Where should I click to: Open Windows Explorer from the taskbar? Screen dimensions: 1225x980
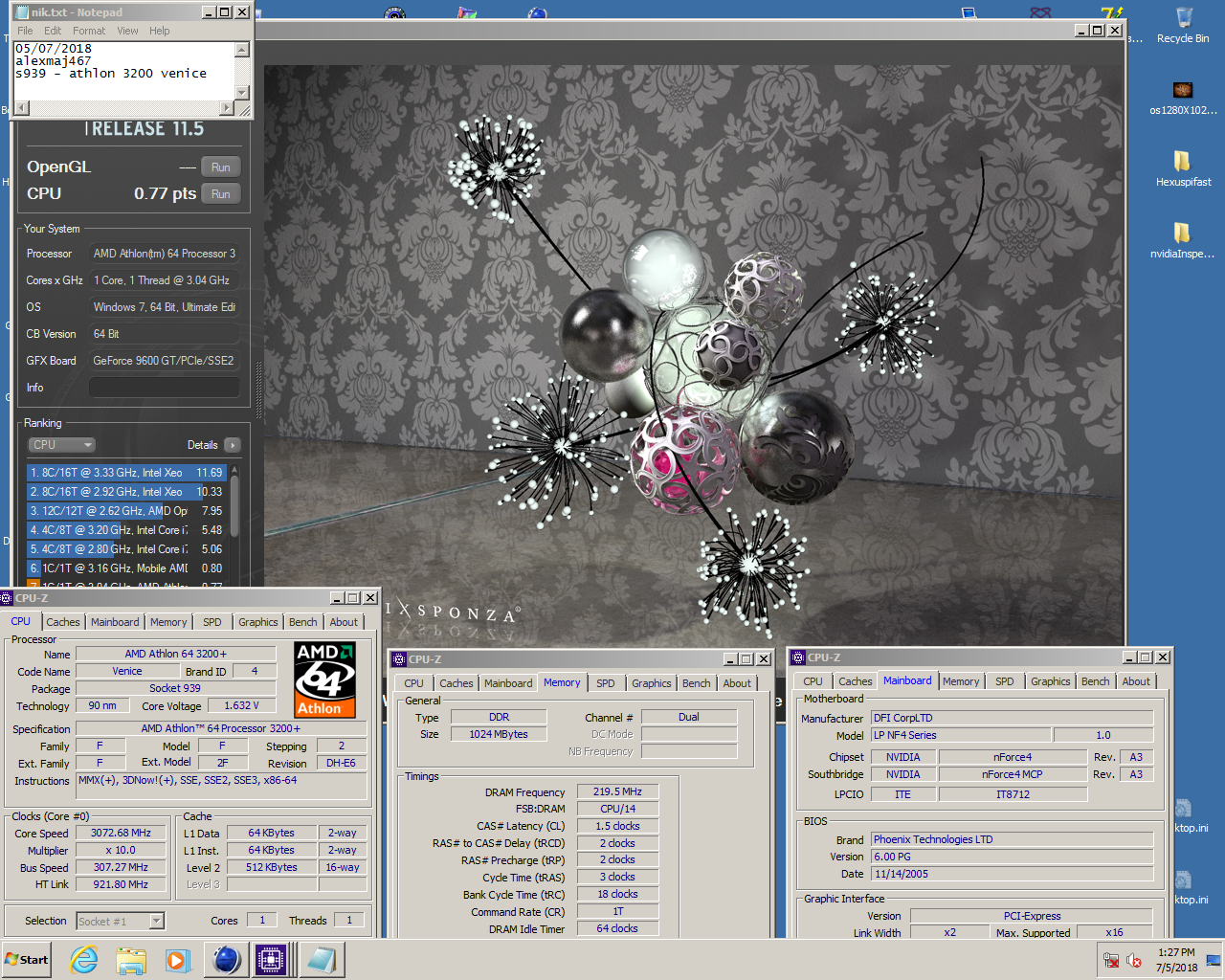click(131, 960)
